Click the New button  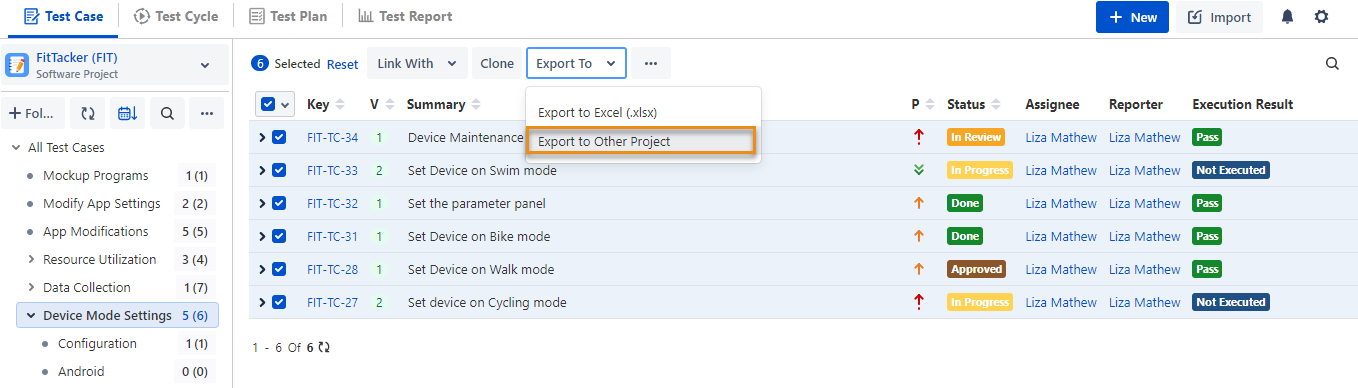click(x=1132, y=17)
